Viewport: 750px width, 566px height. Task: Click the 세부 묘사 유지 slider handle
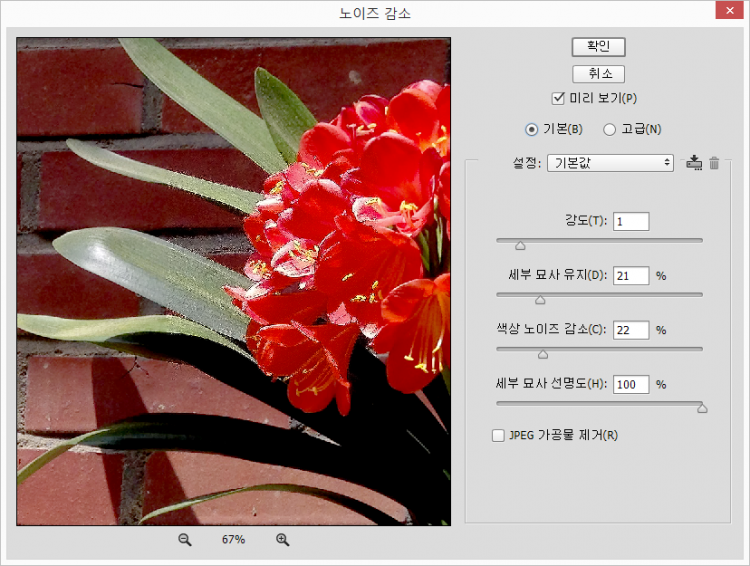tap(540, 298)
